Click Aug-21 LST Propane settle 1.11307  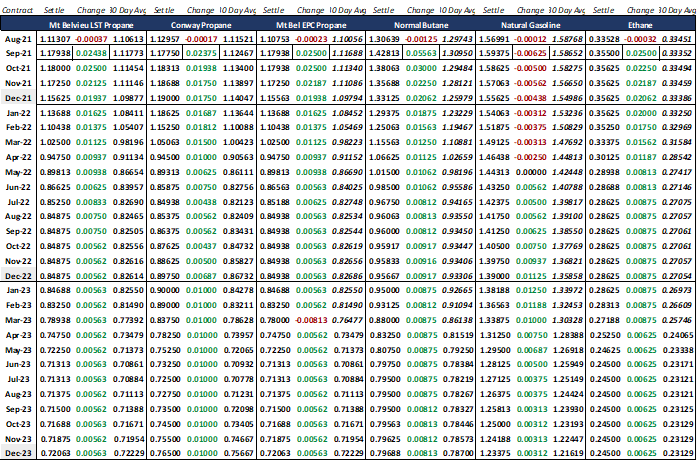[55, 39]
